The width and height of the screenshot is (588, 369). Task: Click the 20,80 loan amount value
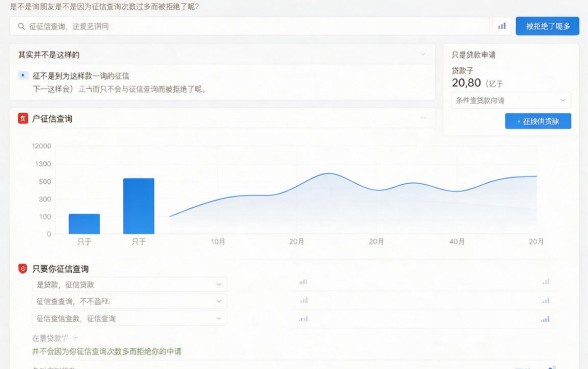(x=466, y=83)
